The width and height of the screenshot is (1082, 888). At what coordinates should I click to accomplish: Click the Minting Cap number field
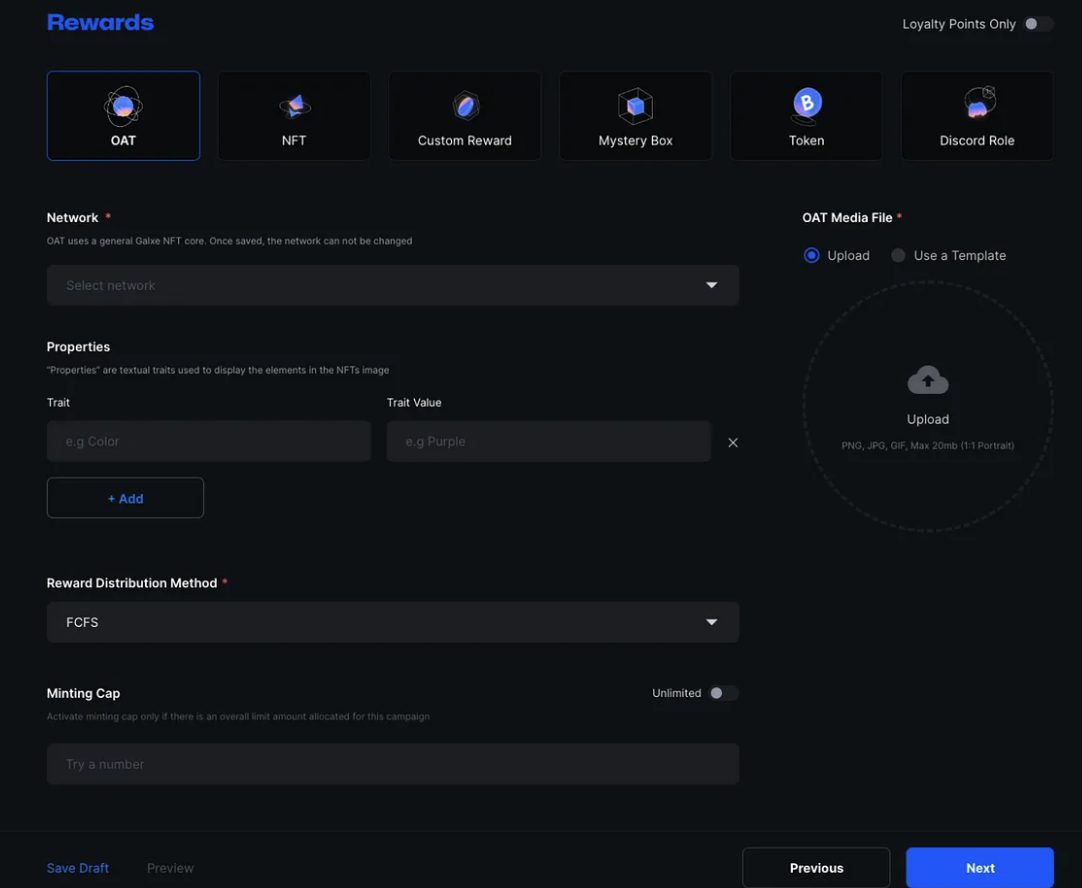tap(393, 764)
